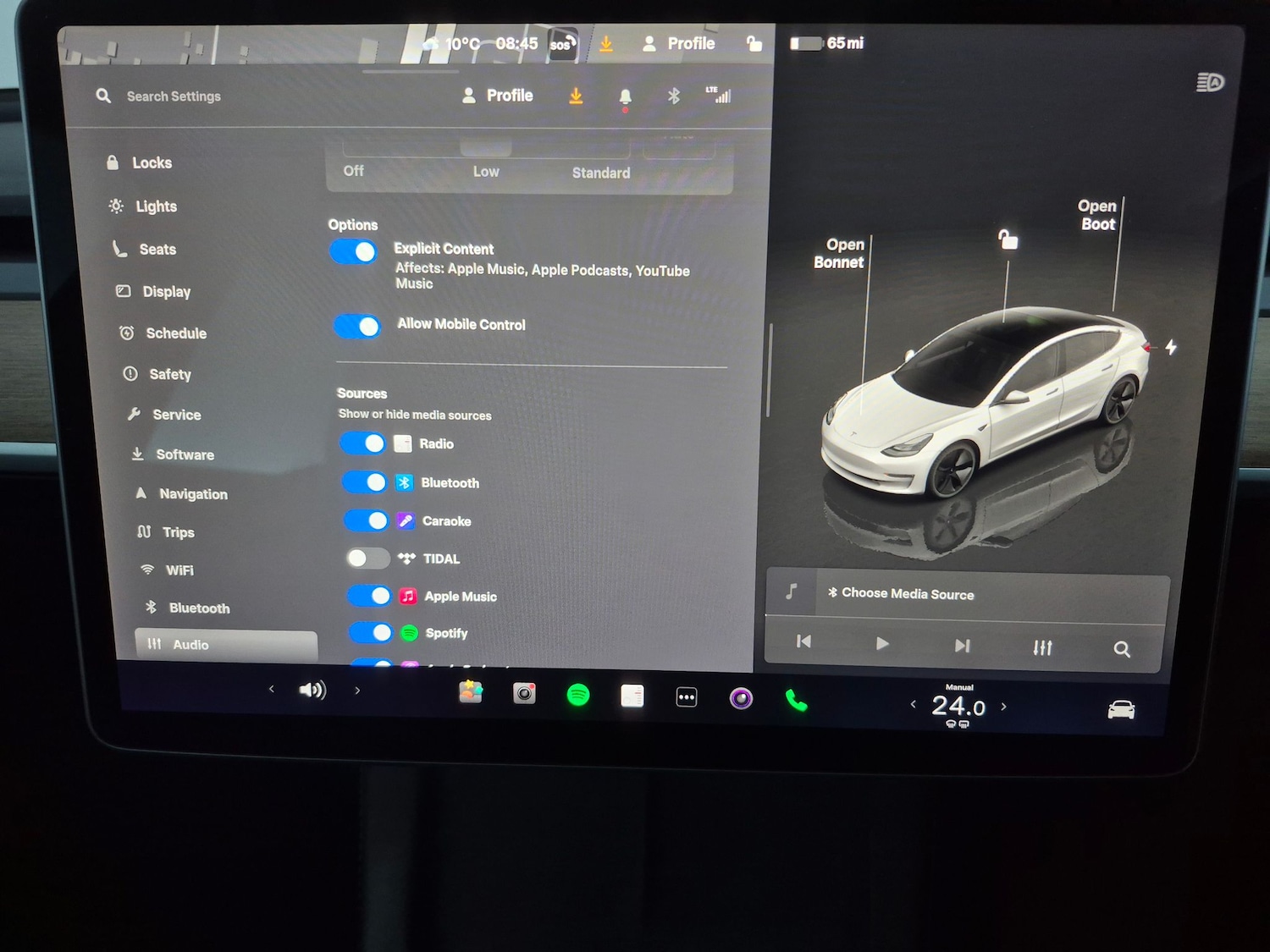Skip to next track in media player
The image size is (1270, 952).
click(962, 645)
